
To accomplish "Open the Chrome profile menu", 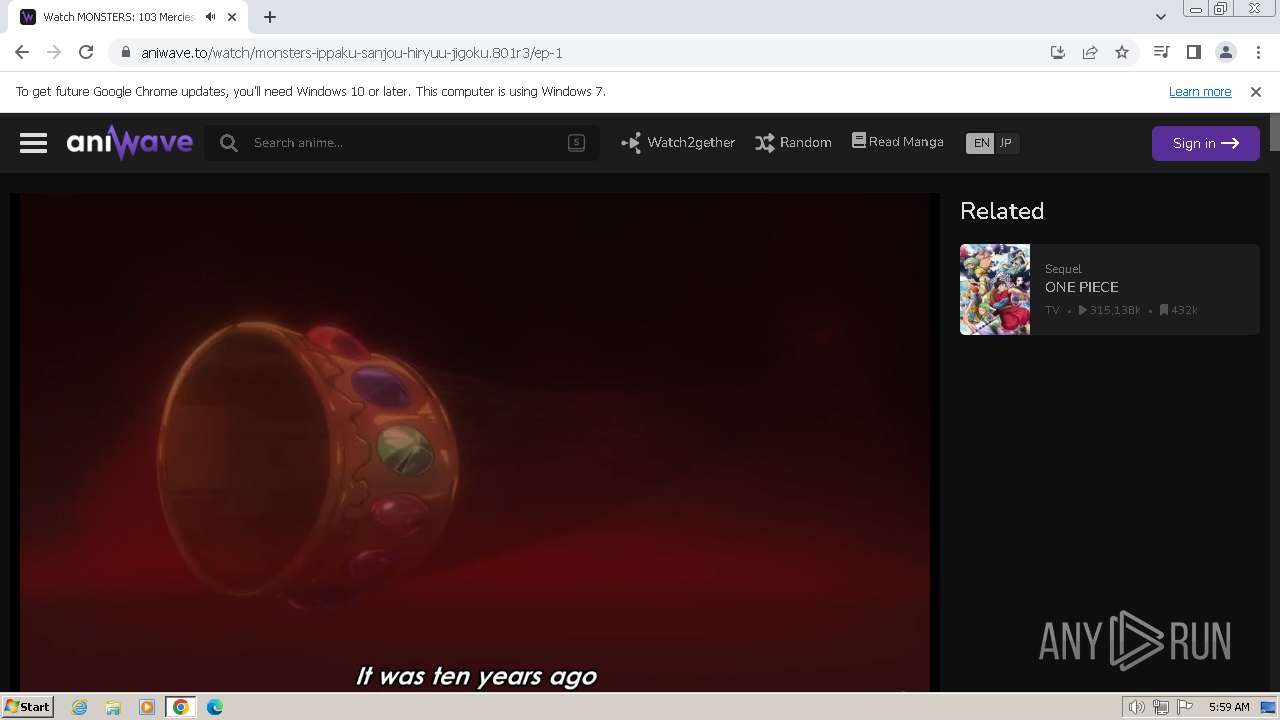I will point(1225,52).
